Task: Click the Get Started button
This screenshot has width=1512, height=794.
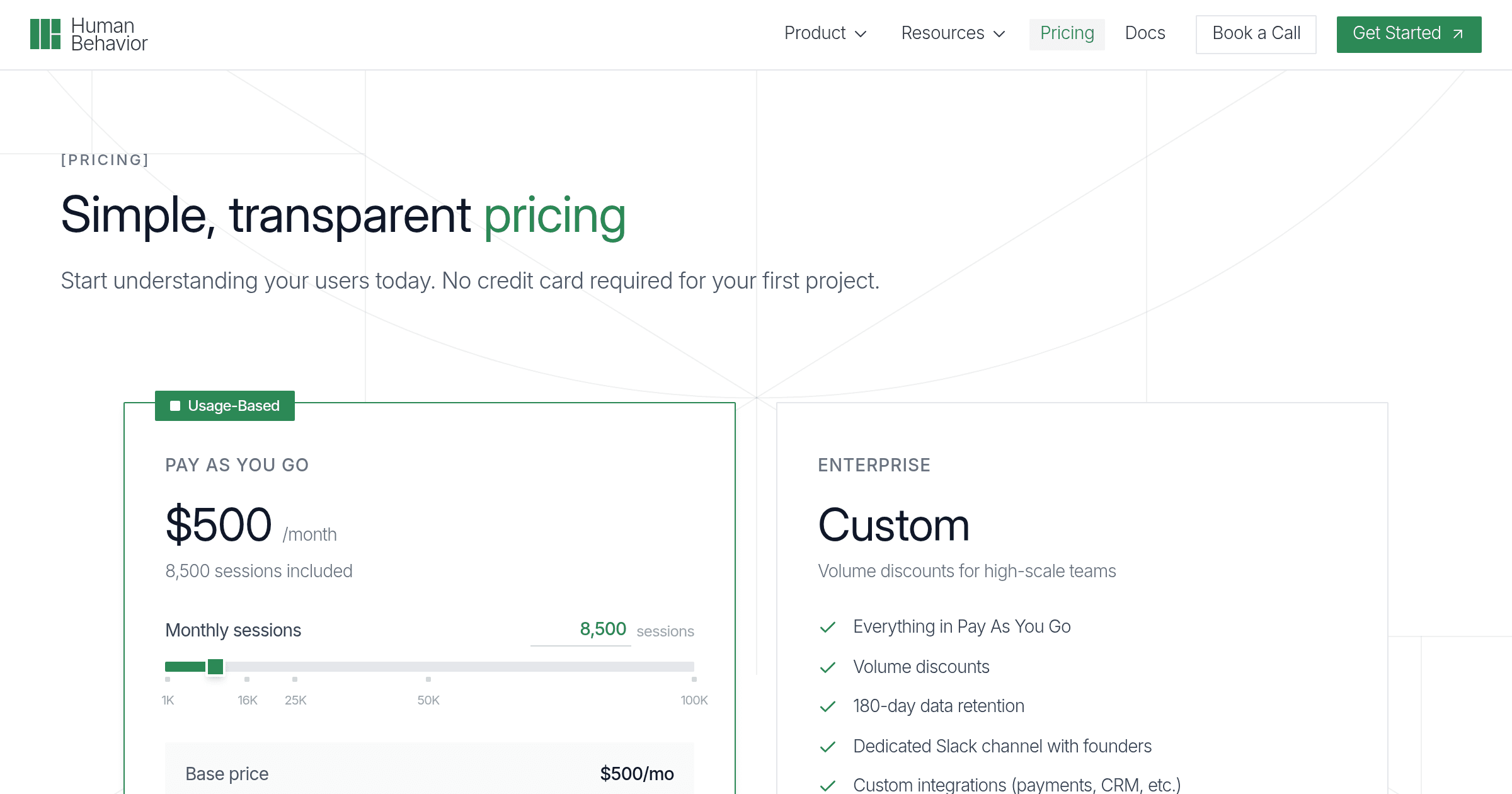Action: [1409, 34]
